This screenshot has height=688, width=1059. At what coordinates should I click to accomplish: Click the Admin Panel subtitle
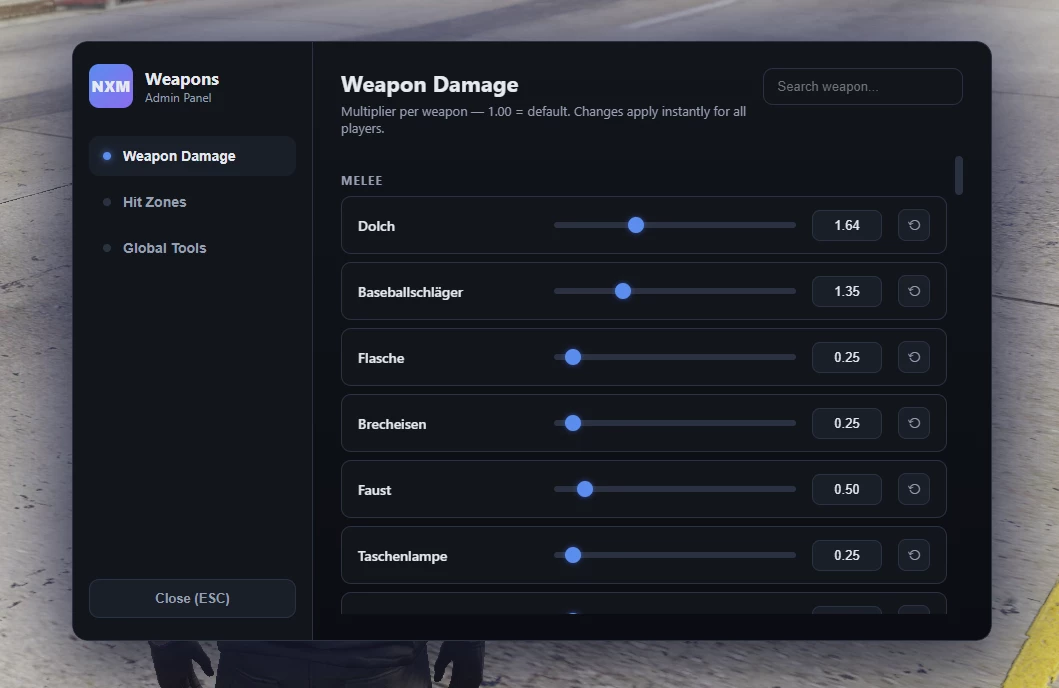178,98
